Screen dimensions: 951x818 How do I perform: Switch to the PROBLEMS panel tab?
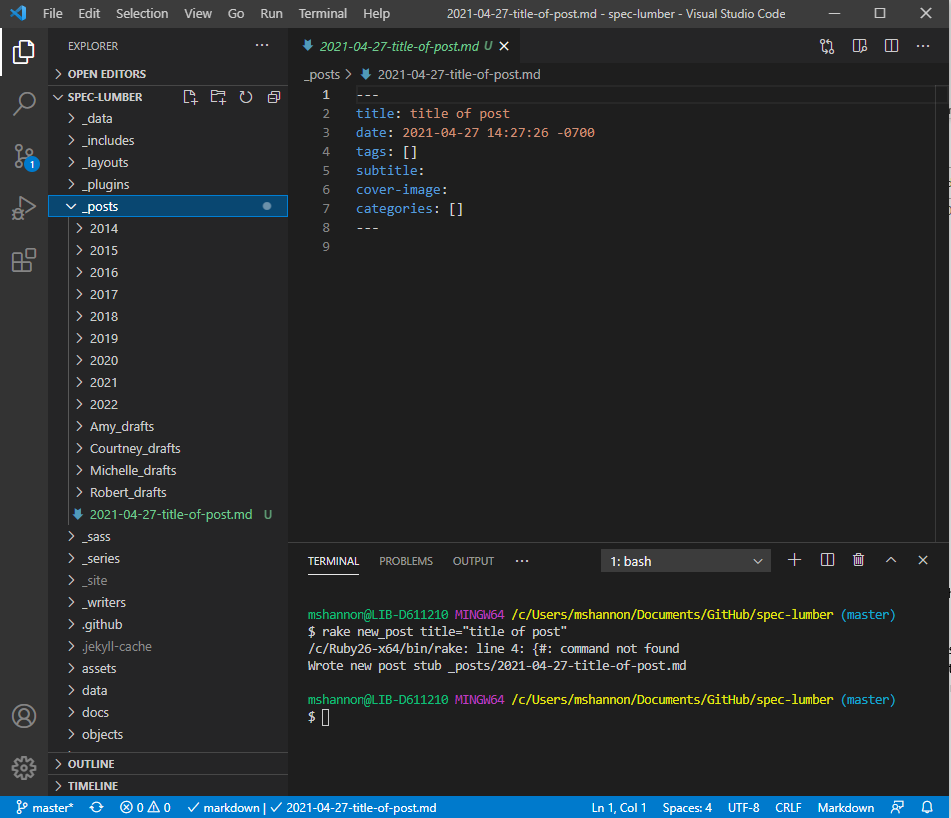pos(406,561)
